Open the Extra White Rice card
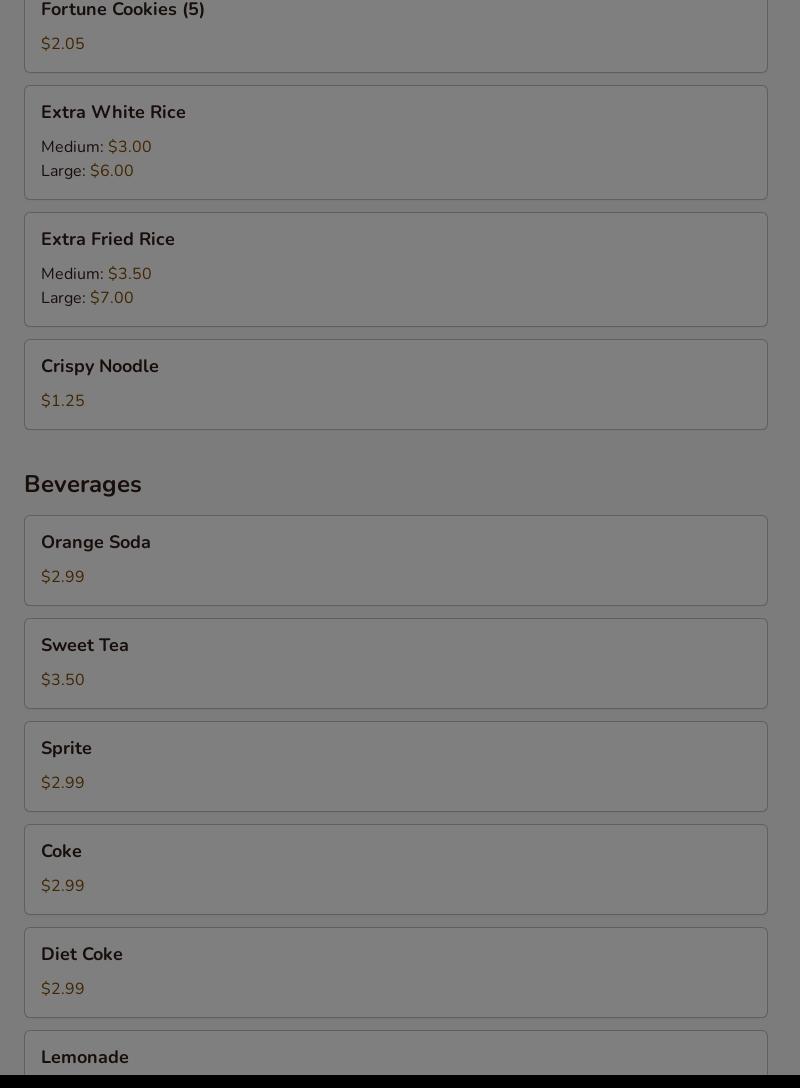This screenshot has width=800, height=1088. tap(395, 142)
